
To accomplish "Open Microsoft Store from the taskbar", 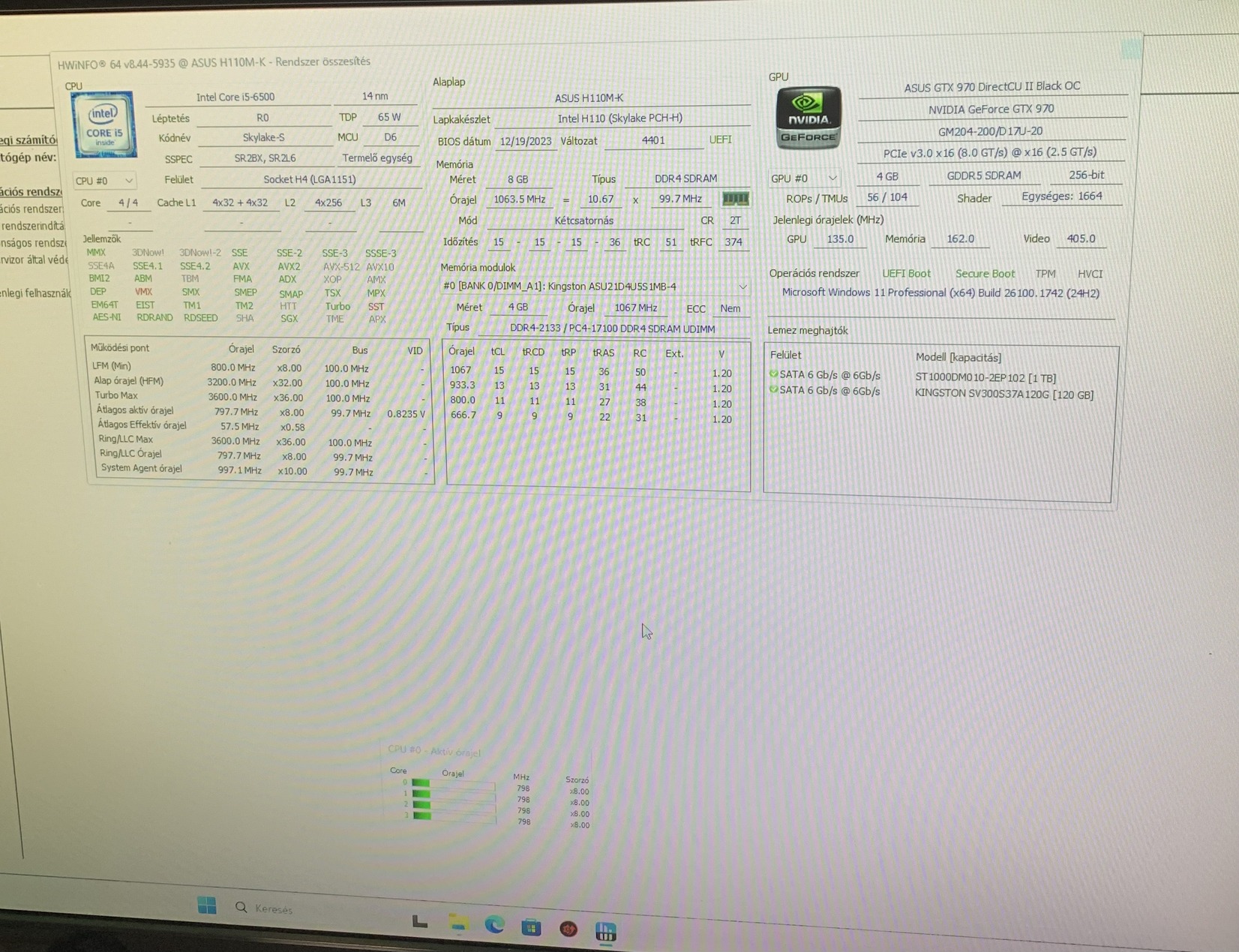I will tap(531, 927).
